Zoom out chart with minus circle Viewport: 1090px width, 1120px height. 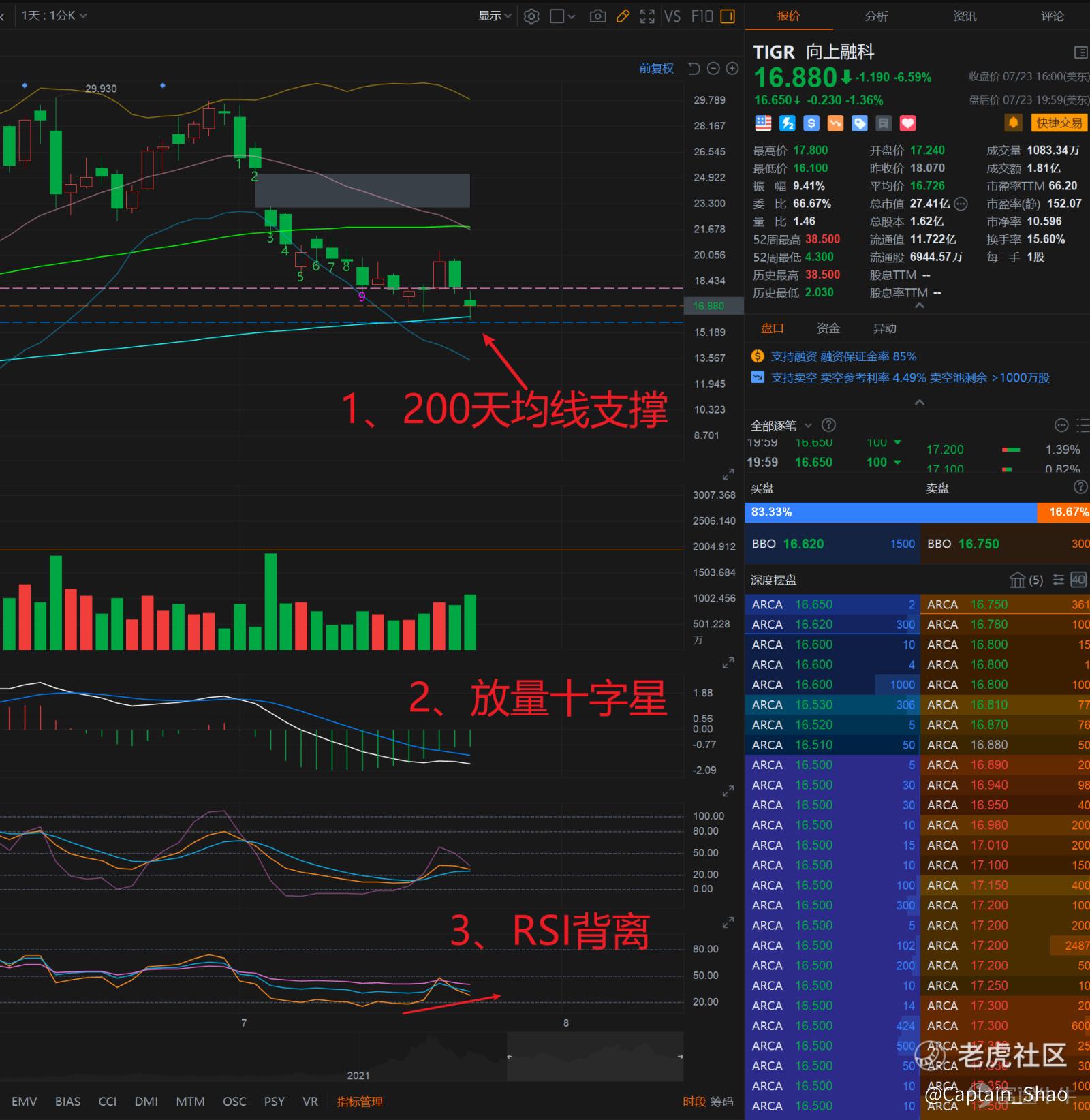pos(713,68)
